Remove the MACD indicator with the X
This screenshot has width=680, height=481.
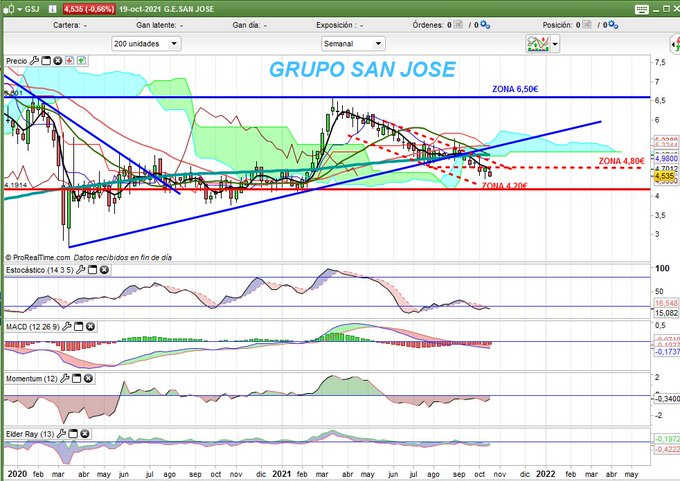90,326
